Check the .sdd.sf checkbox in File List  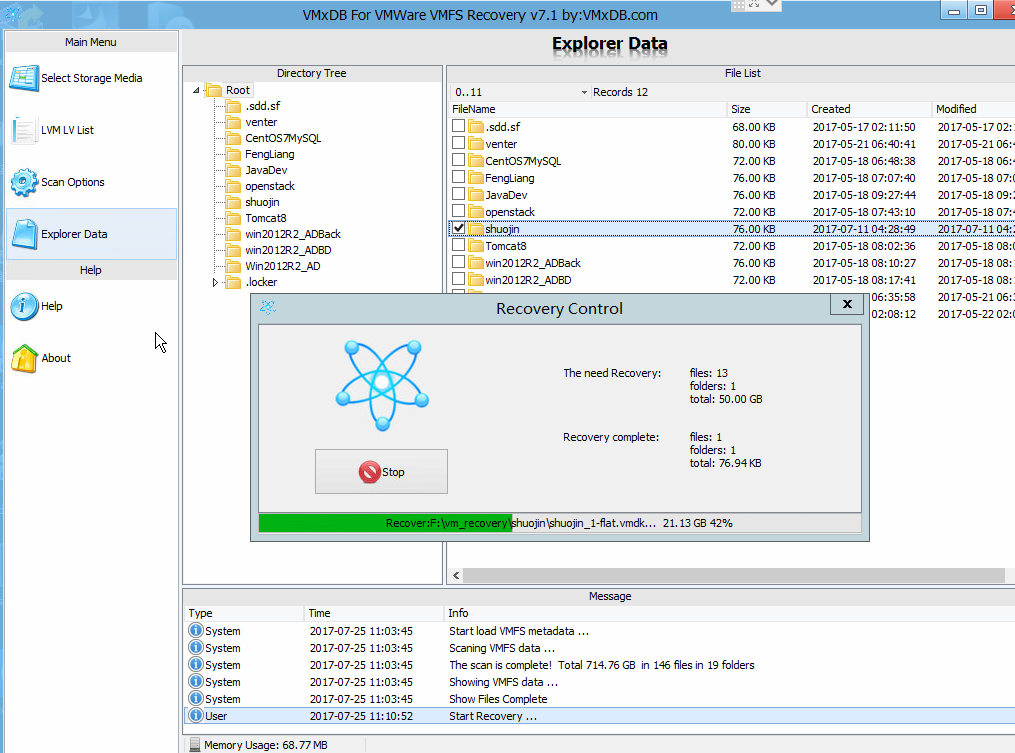[458, 126]
